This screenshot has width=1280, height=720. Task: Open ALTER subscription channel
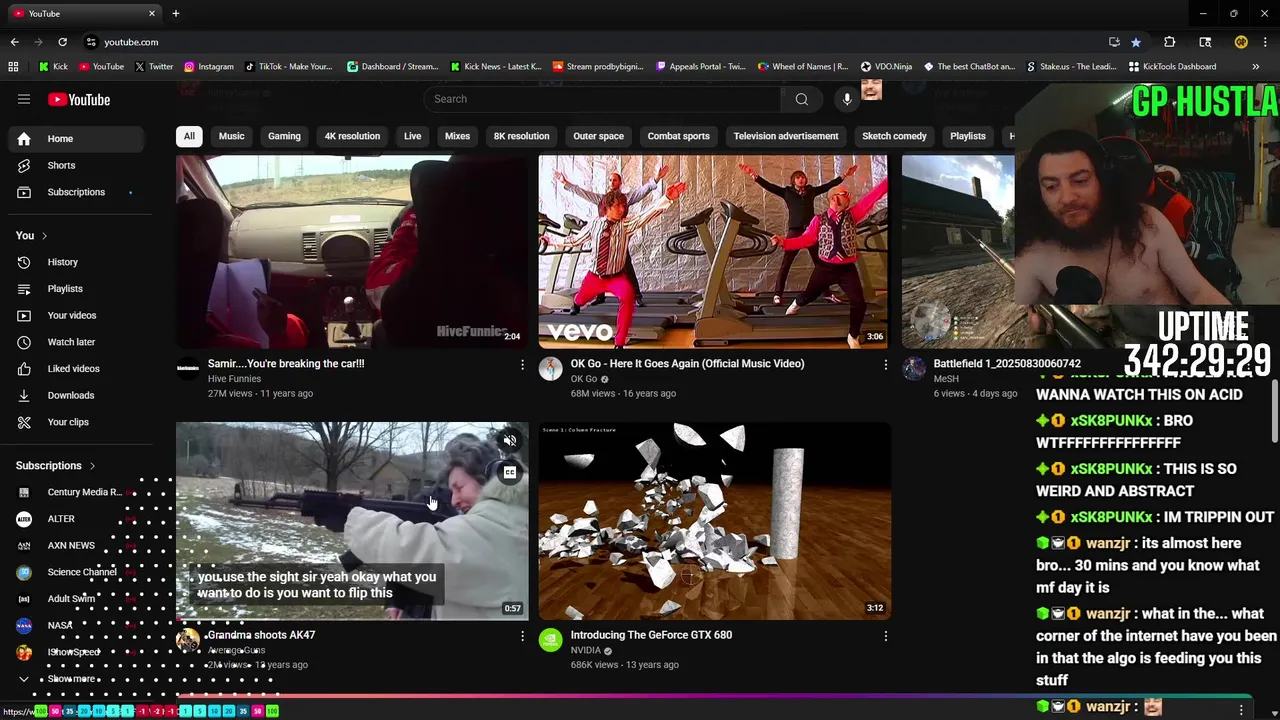pos(76,519)
